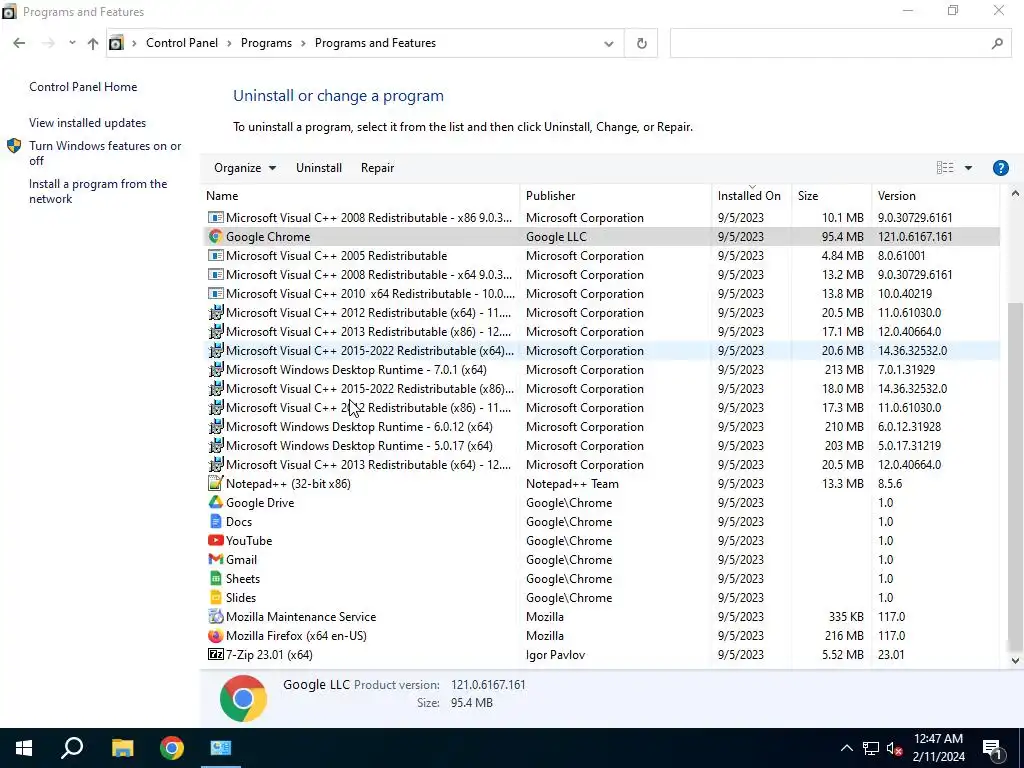
Task: Click the Uninstall button
Action: (319, 168)
